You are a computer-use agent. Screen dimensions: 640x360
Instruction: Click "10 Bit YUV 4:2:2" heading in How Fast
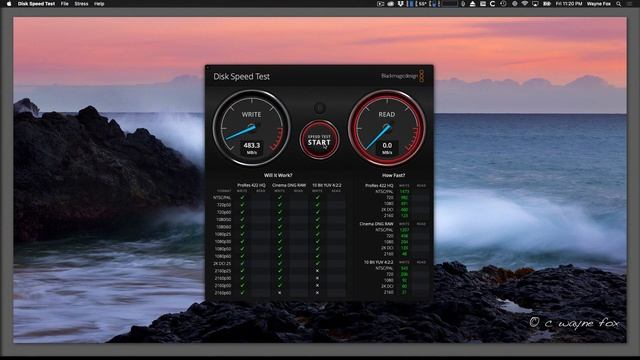click(x=378, y=262)
